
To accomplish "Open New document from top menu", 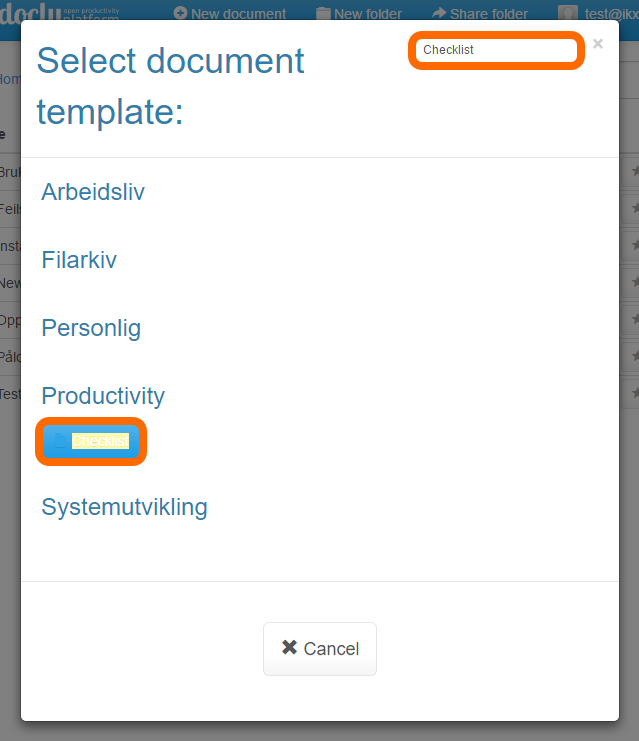I will (x=230, y=13).
